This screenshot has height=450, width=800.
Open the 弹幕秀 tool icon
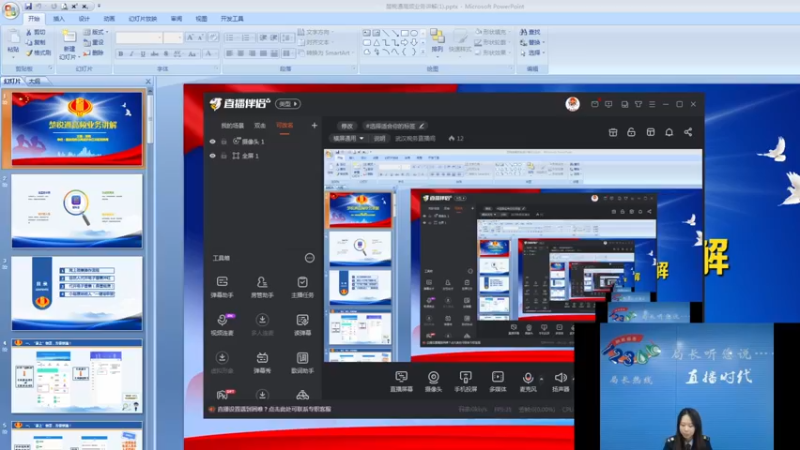coord(262,362)
